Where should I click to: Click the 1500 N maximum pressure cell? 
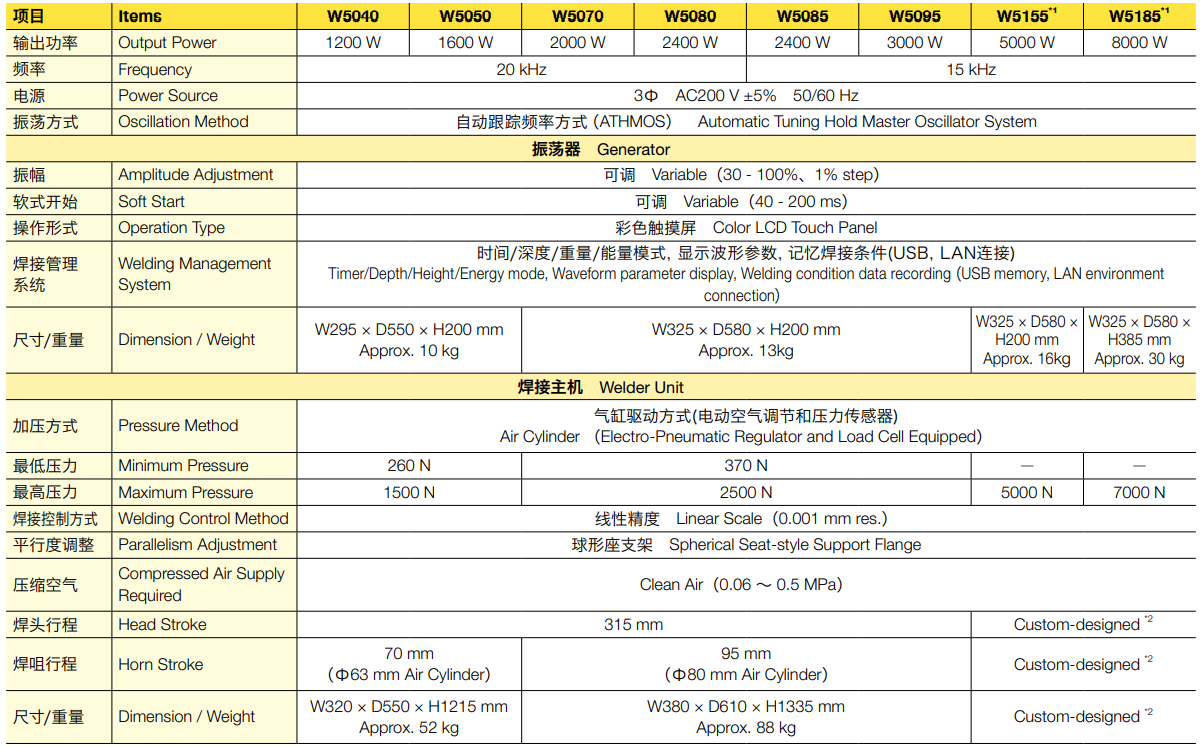(409, 493)
